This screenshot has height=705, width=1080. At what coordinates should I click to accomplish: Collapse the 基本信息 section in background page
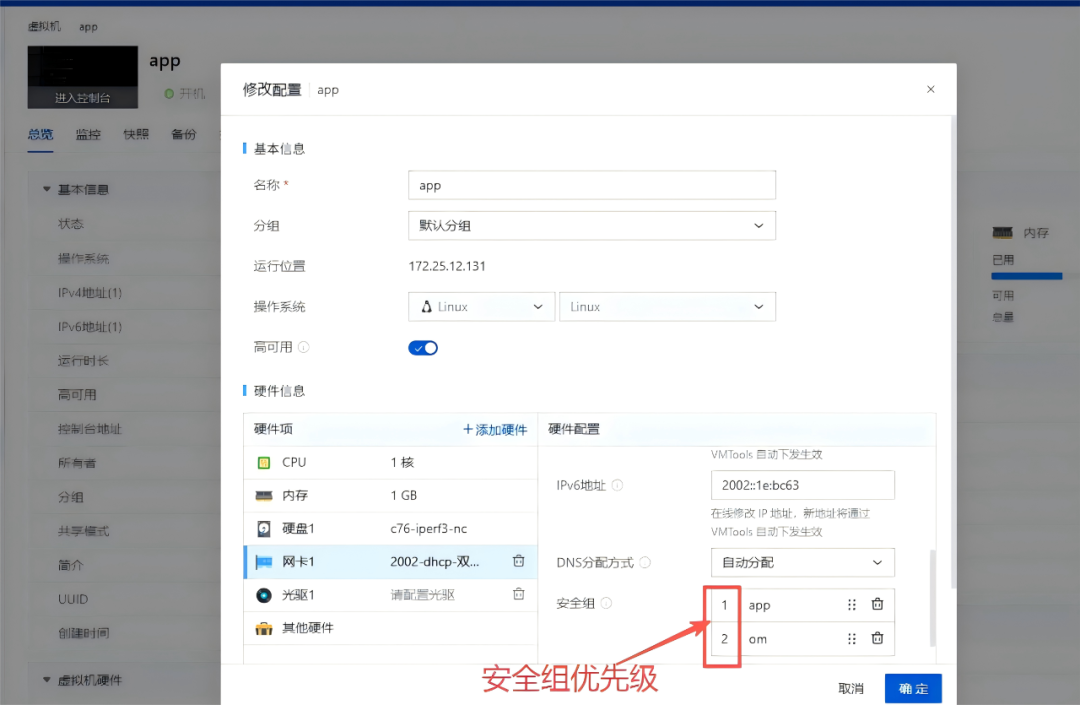point(47,189)
